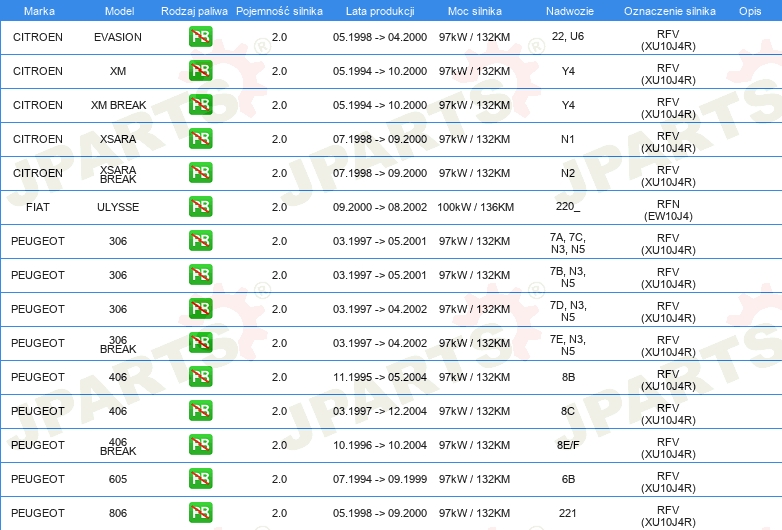Select the fuel icon in the Peugeot 306 BREAK row

click(200, 343)
